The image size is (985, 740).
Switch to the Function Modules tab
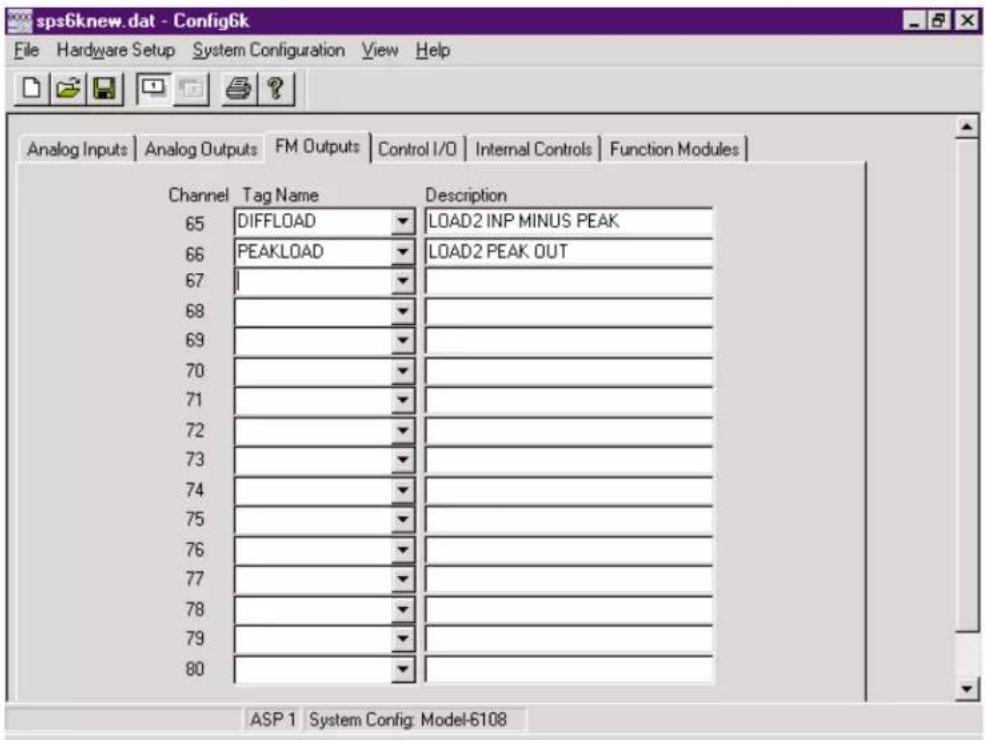pyautogui.click(x=675, y=150)
